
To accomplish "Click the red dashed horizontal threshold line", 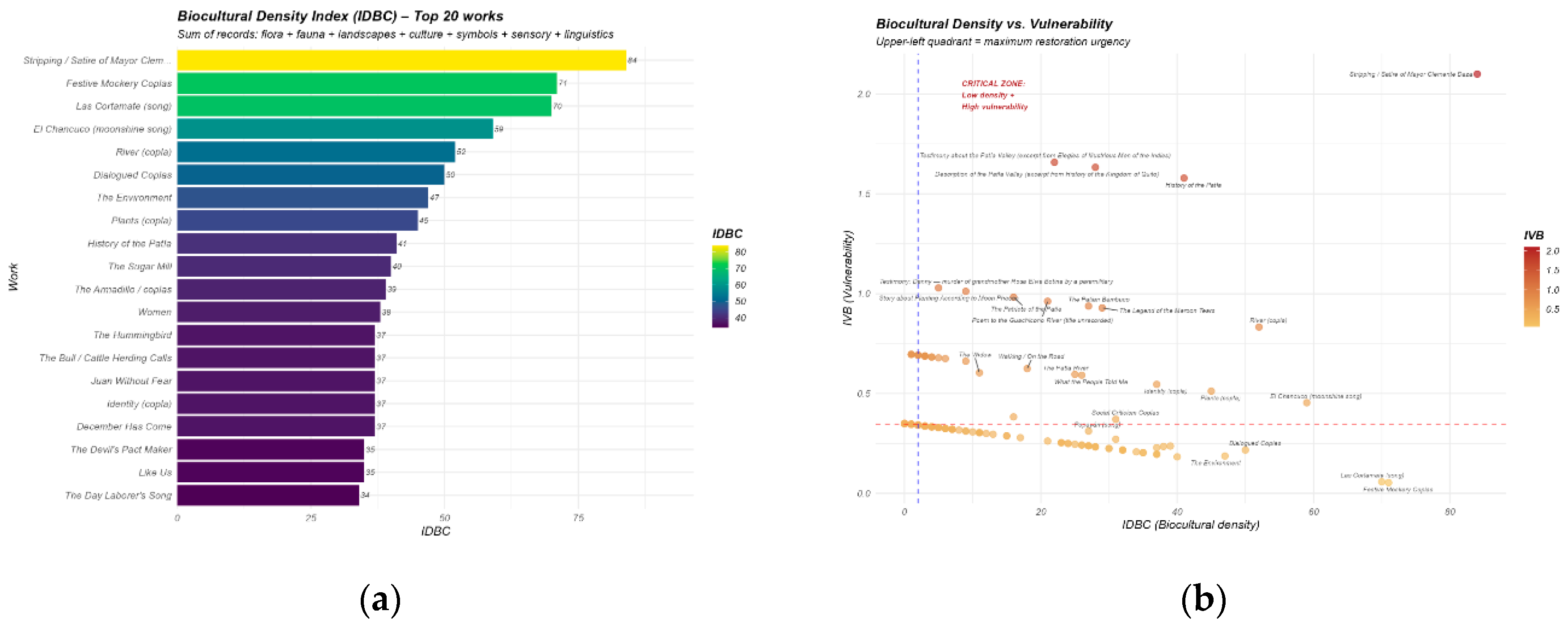I will (x=1191, y=424).
